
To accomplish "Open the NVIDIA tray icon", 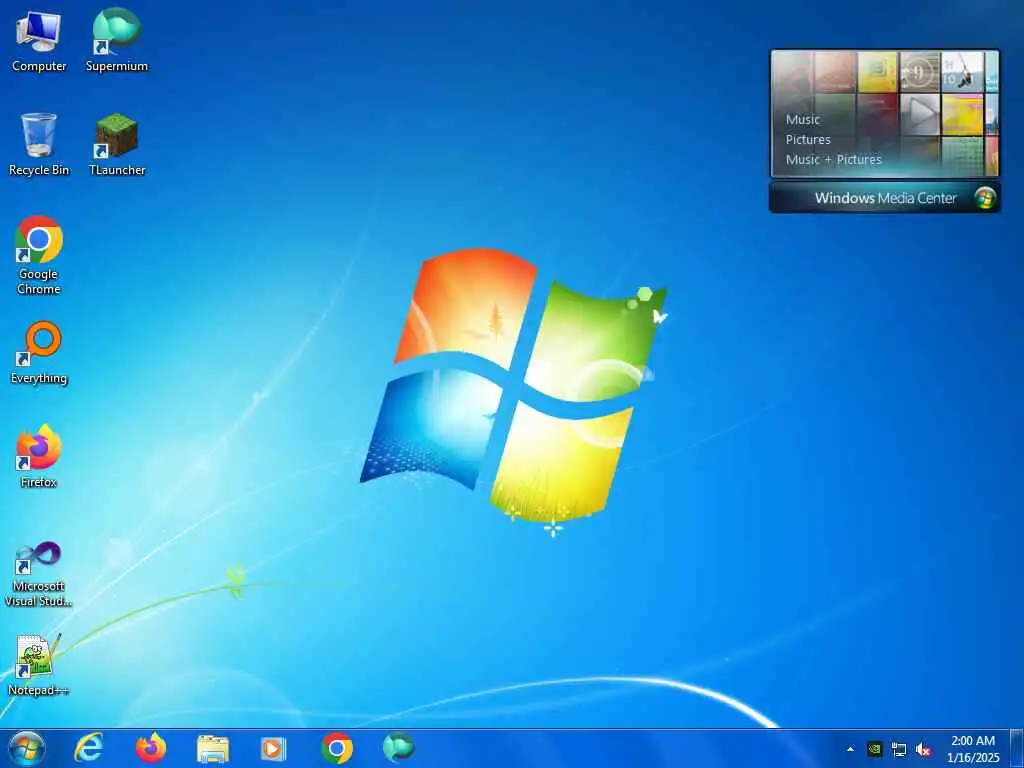I will point(874,749).
